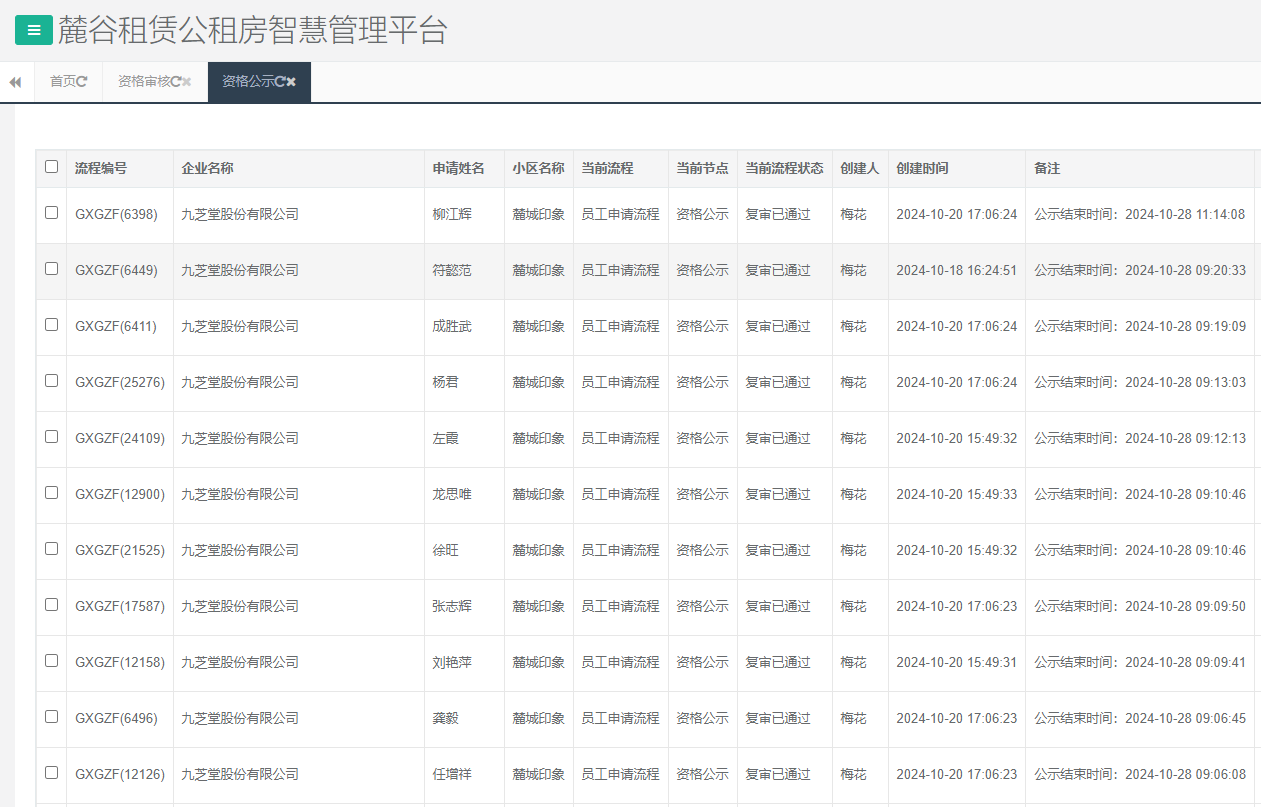Check the select-all checkbox in table header
1261x807 pixels.
51,167
